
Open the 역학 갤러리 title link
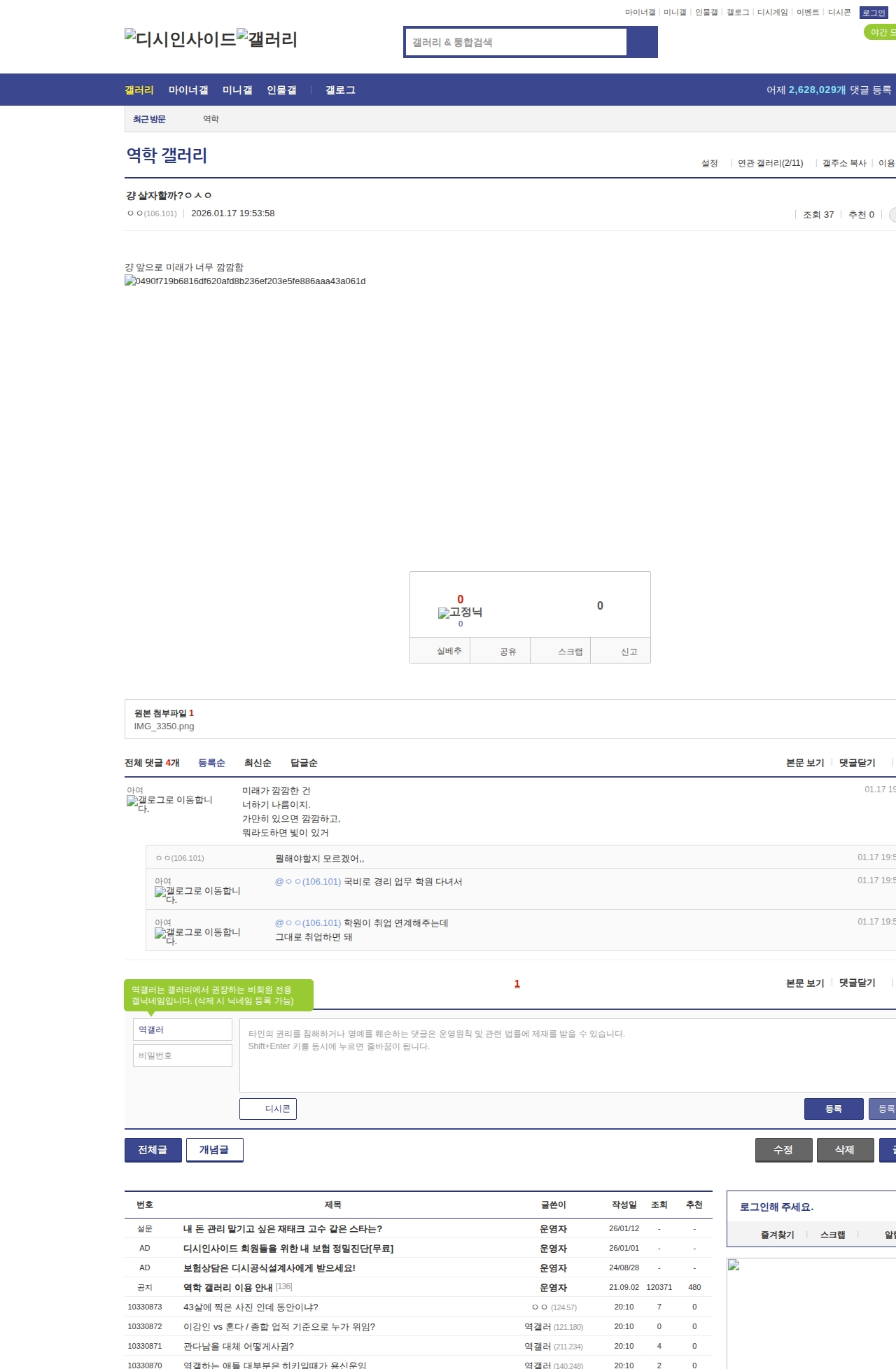[167, 155]
